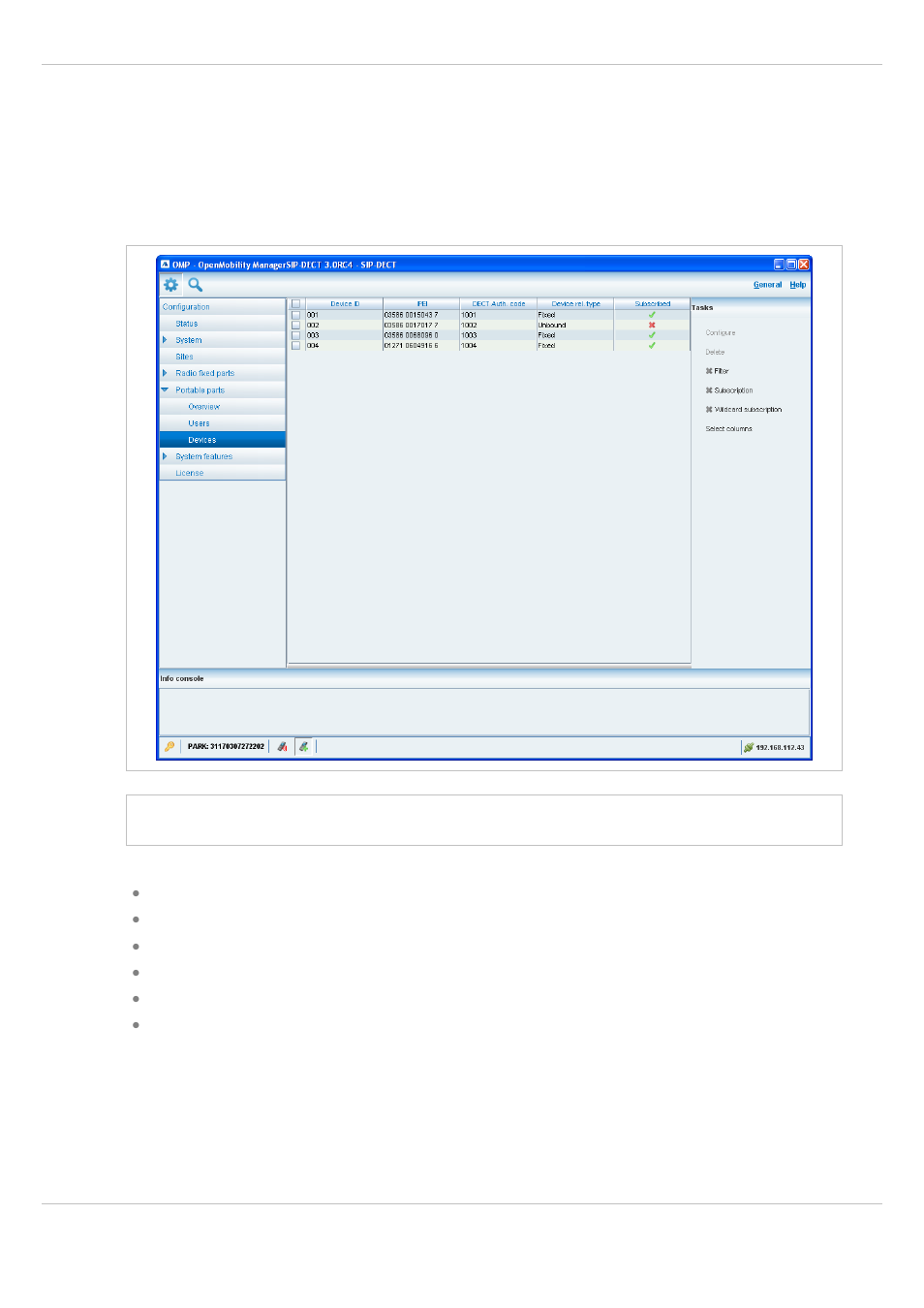Viewport: 924px width, 1308px height.
Task: Open the License entry
Action: (190, 473)
